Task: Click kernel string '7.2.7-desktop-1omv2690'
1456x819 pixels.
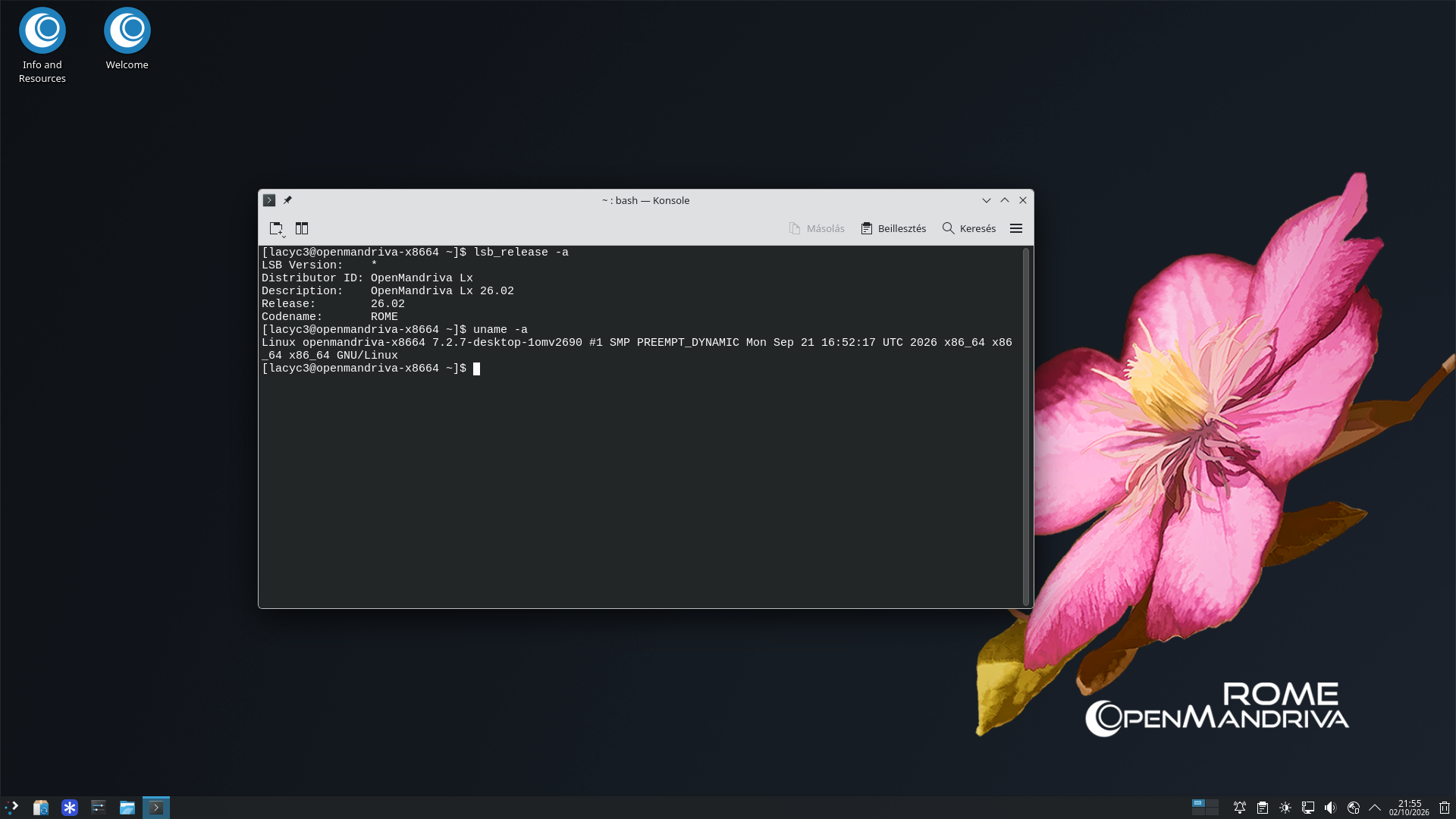Action: [507, 343]
